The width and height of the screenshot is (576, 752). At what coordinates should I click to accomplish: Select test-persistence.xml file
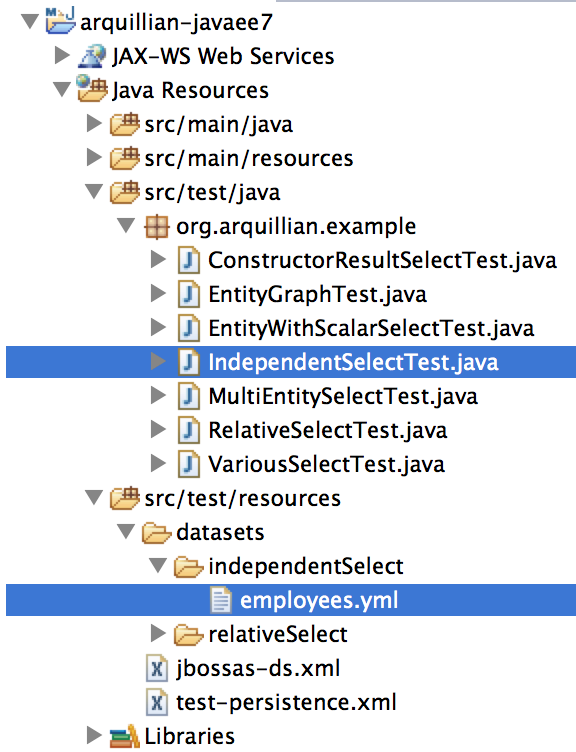tap(286, 703)
